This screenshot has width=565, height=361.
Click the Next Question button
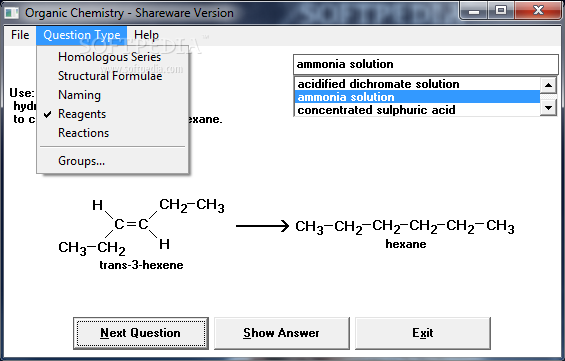(x=141, y=333)
